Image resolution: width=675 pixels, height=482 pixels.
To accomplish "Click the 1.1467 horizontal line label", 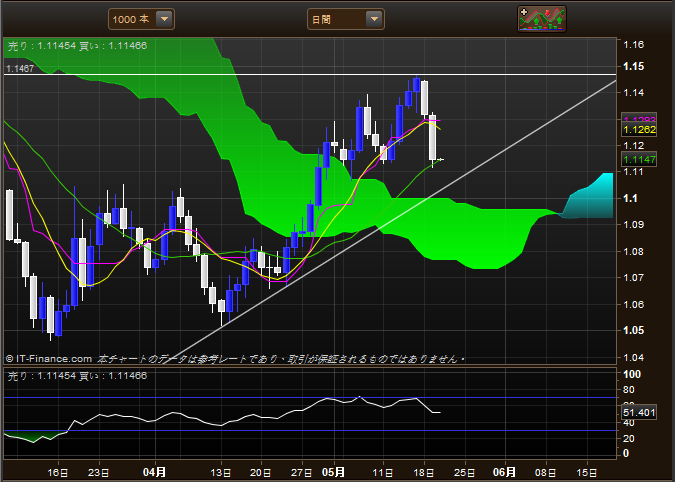I will [x=20, y=68].
